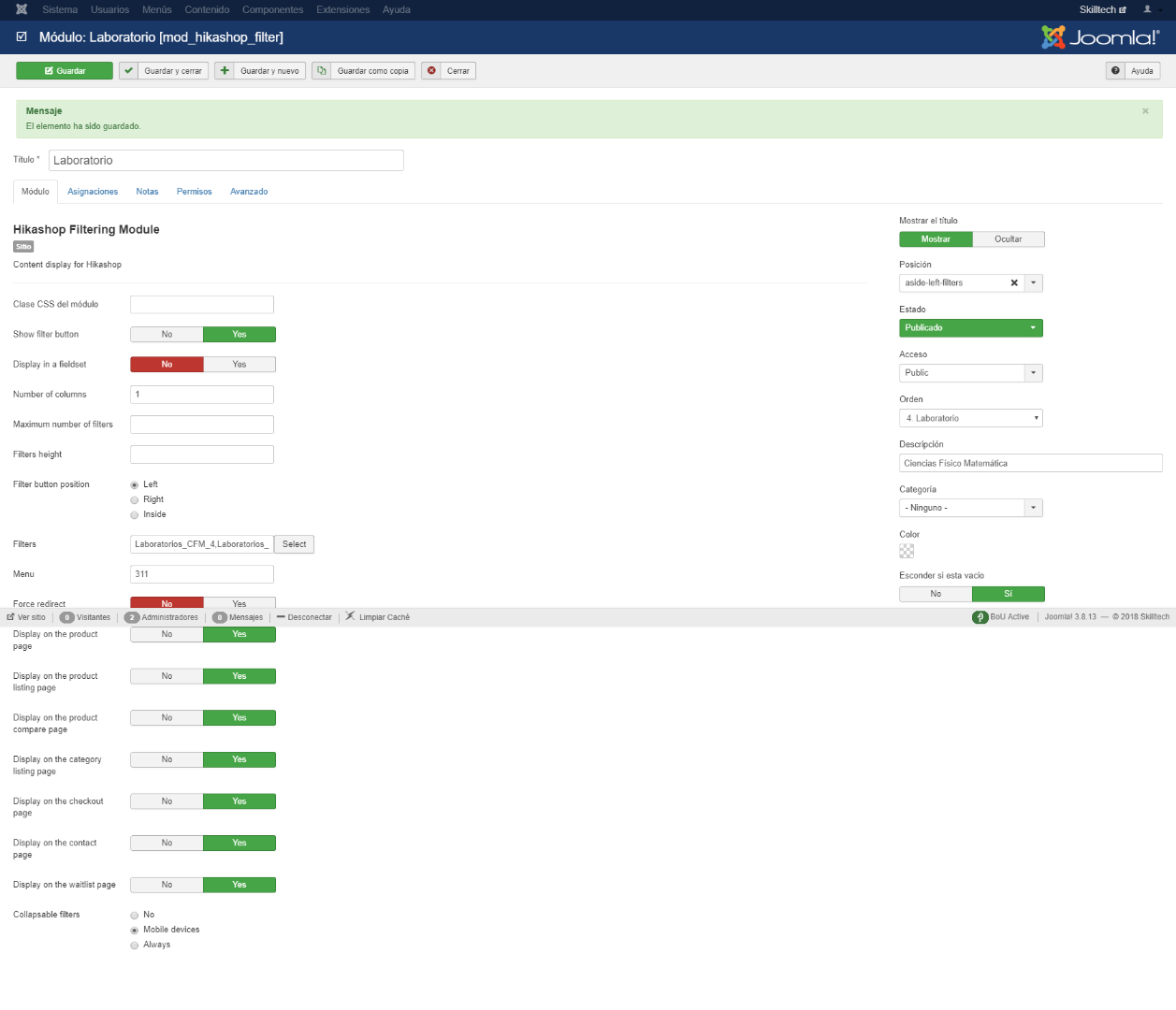Click Guardar y cerrar checkmark button
Viewport: 1176px width, 1010px height.
(x=164, y=71)
